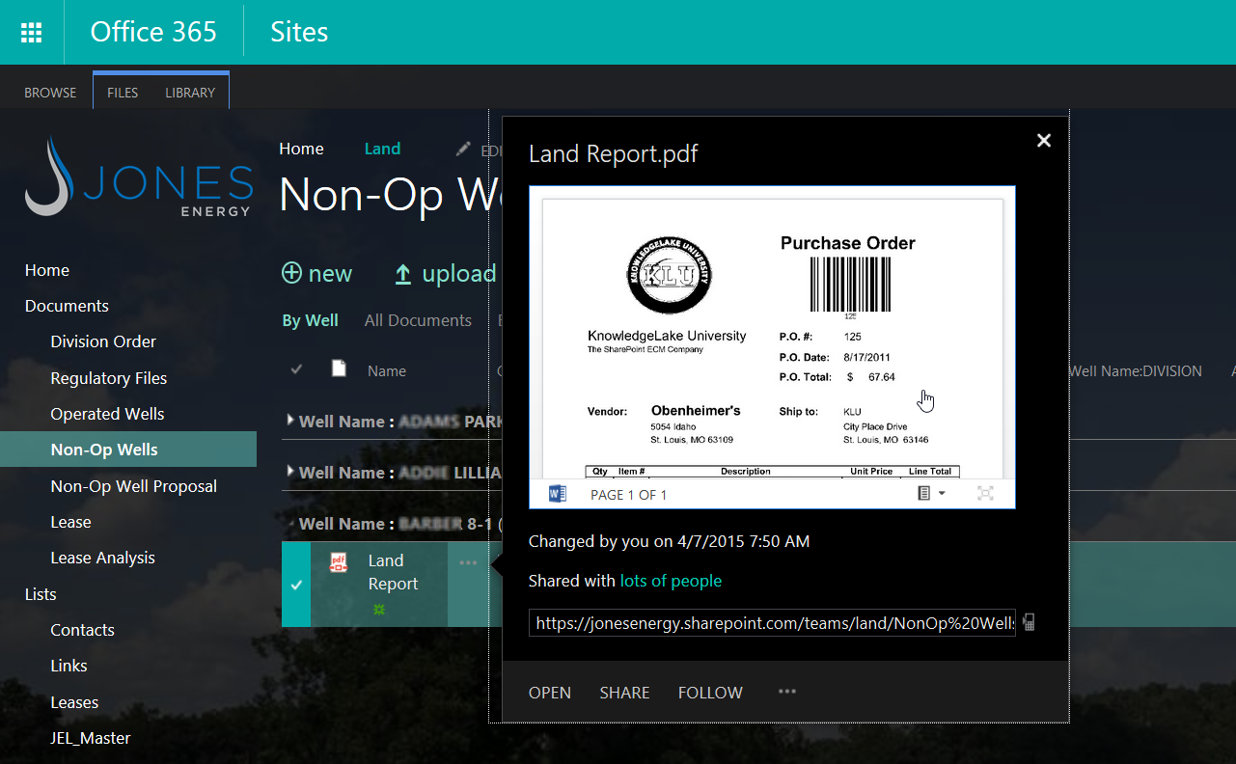This screenshot has height=764, width=1236.
Task: Open Lease in the left navigation
Action: [x=71, y=522]
